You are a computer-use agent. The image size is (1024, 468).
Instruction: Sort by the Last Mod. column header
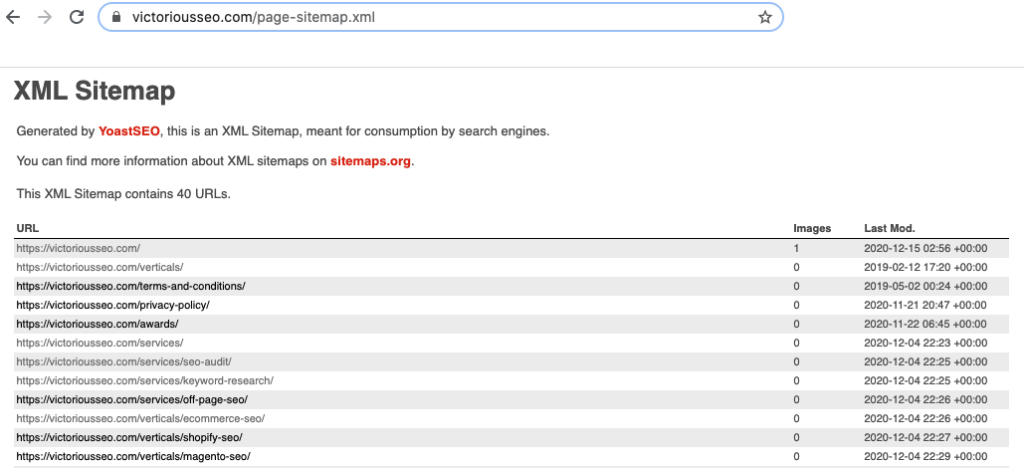(x=889, y=228)
